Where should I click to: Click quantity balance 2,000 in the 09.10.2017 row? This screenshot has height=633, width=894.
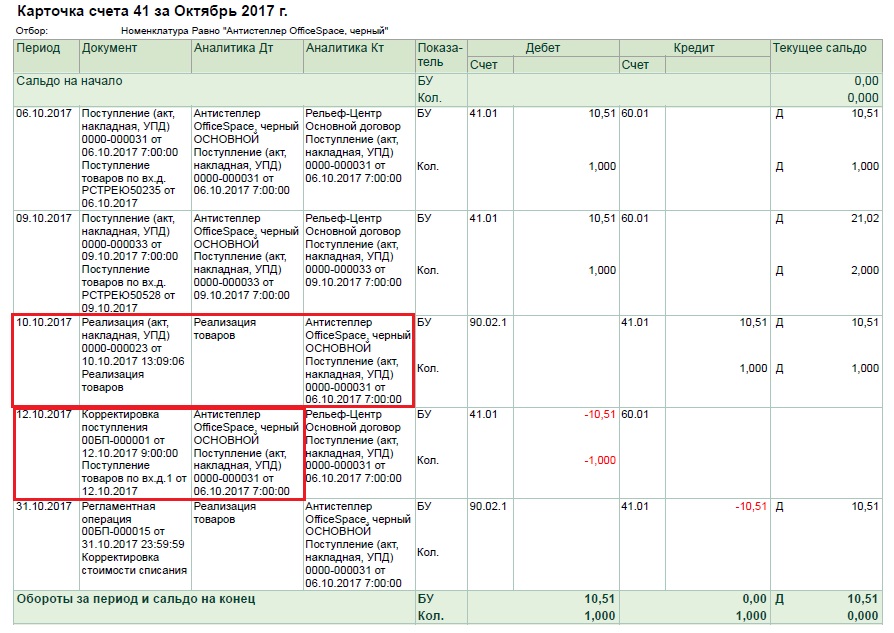tap(865, 270)
